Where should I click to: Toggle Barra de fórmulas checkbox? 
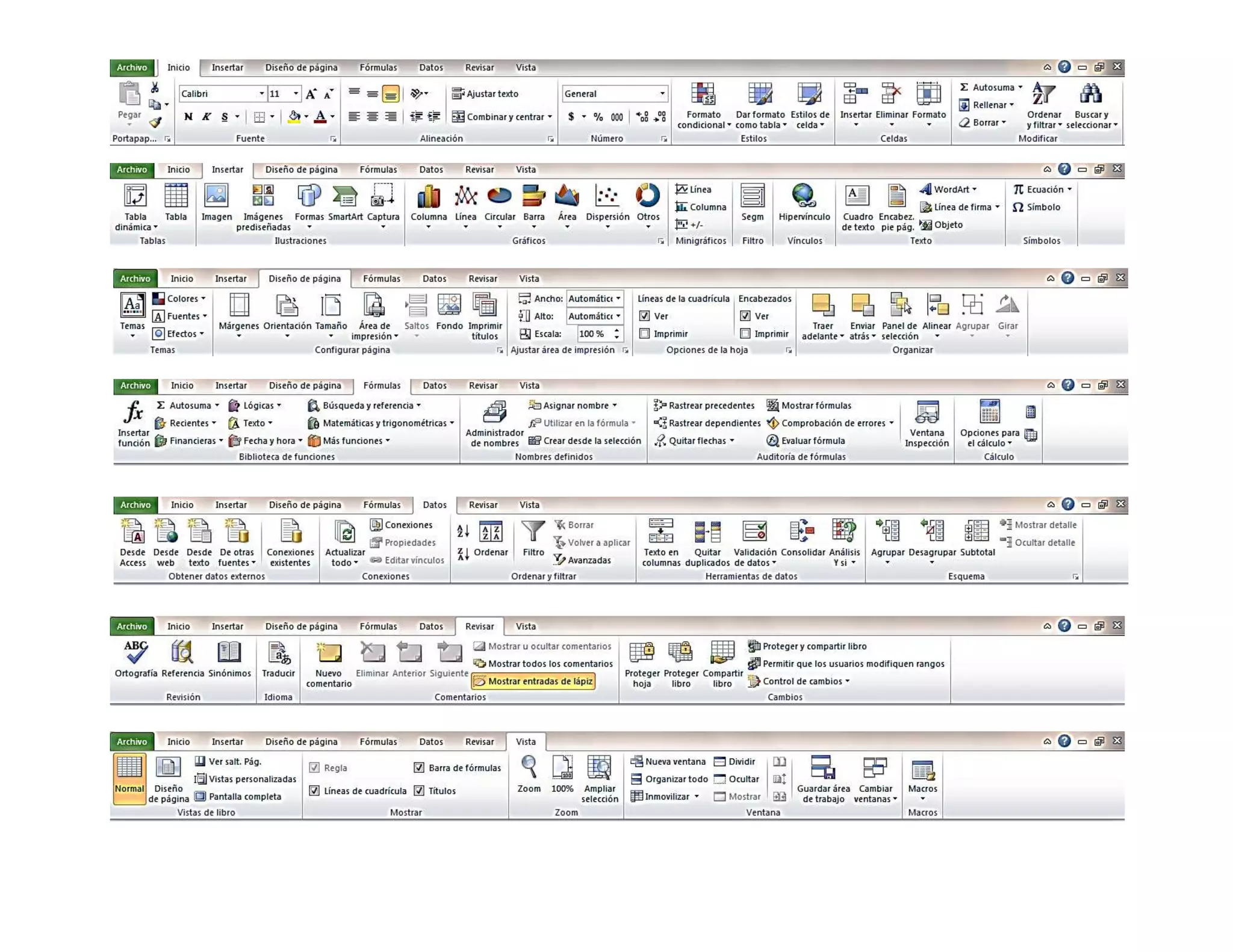[419, 767]
